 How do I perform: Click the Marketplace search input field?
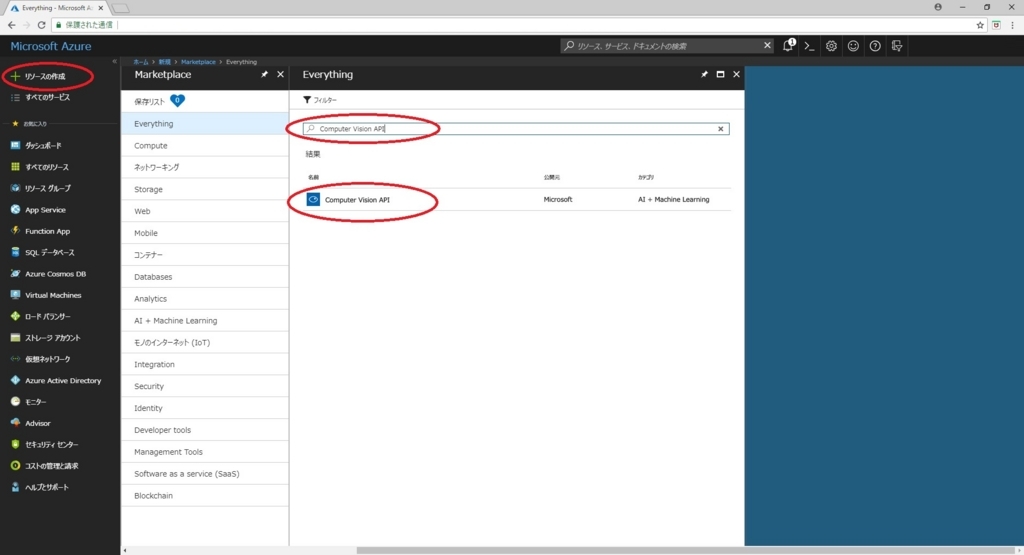click(x=516, y=129)
